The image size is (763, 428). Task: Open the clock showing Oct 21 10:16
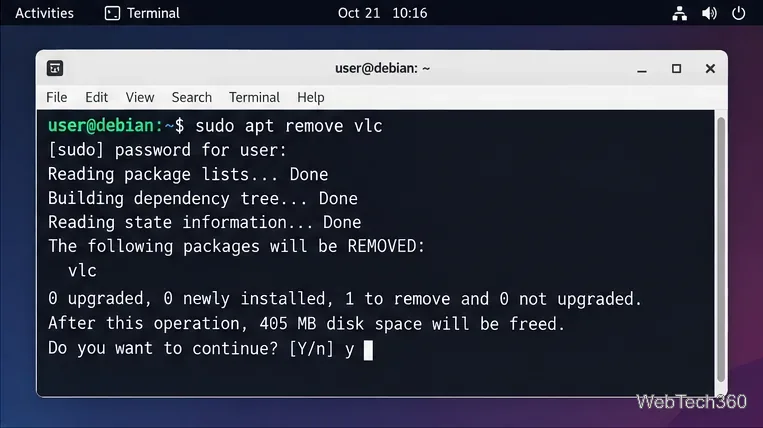(x=382, y=13)
